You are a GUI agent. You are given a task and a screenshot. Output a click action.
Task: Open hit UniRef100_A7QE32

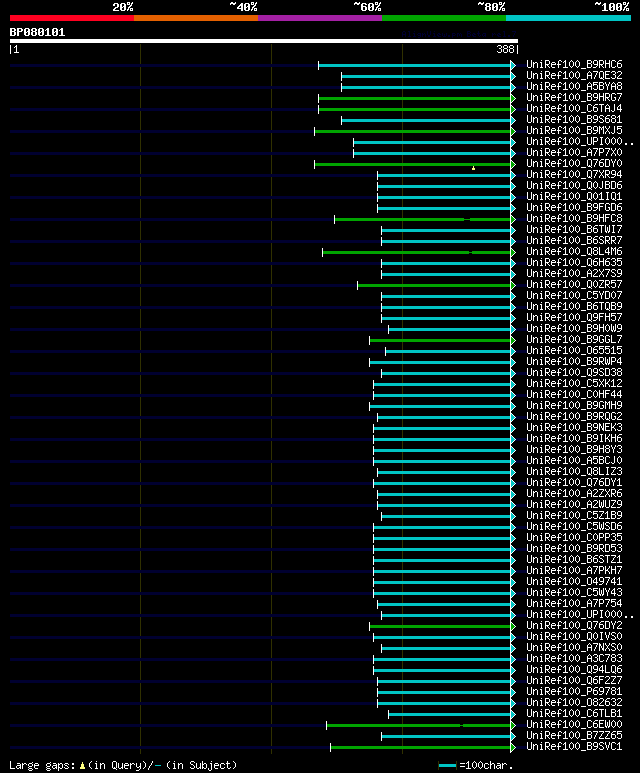click(574, 75)
